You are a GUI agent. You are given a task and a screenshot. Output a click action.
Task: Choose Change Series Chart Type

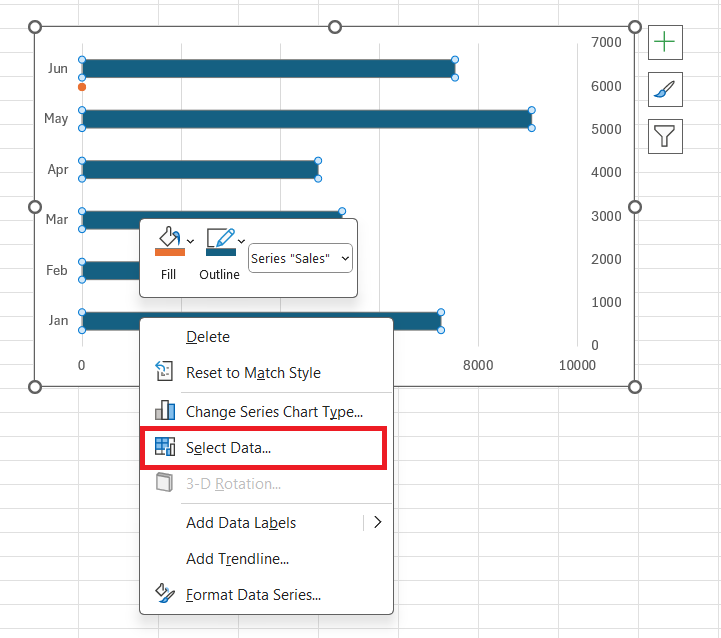coord(266,411)
